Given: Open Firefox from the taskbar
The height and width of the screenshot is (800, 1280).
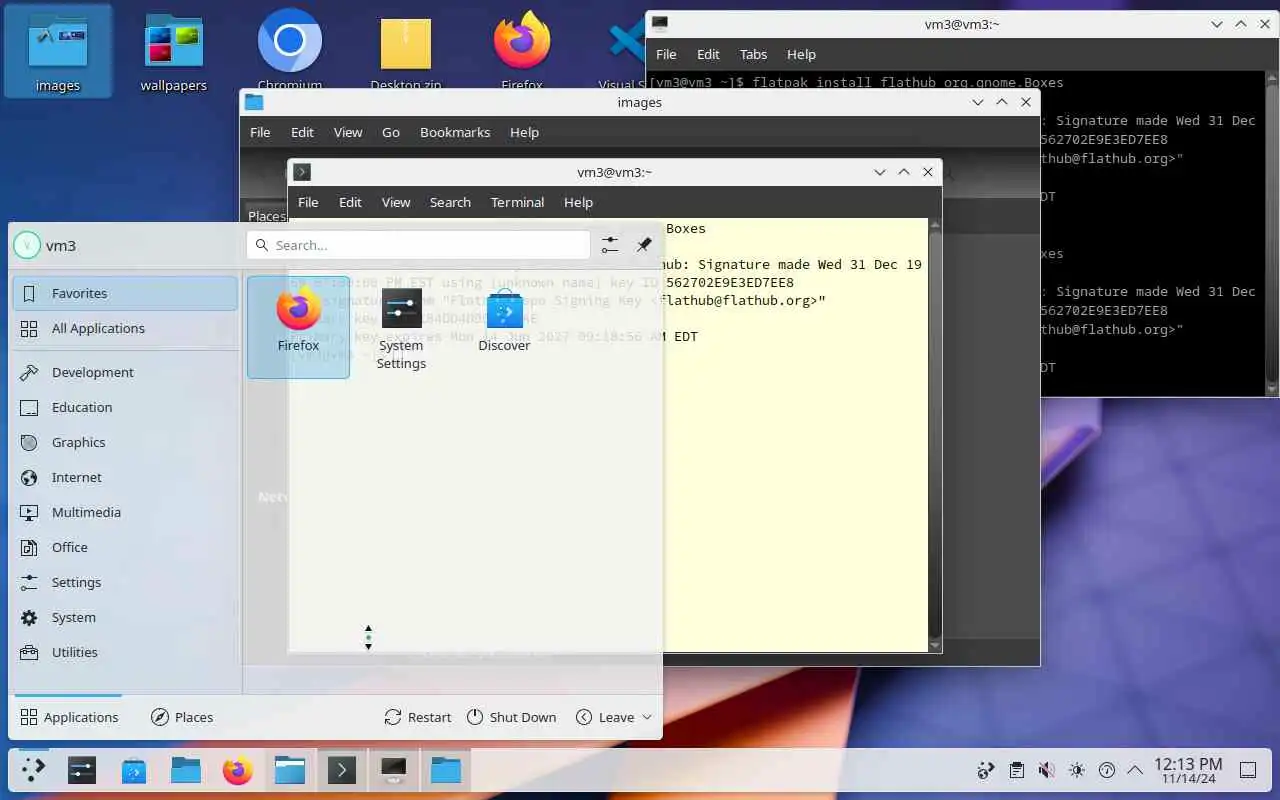Looking at the screenshot, I should coord(238,770).
